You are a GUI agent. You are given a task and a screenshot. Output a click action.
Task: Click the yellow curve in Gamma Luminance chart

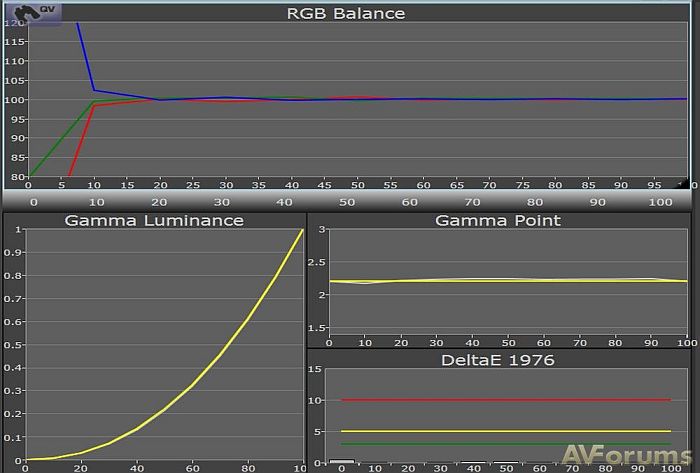[x=221, y=381]
